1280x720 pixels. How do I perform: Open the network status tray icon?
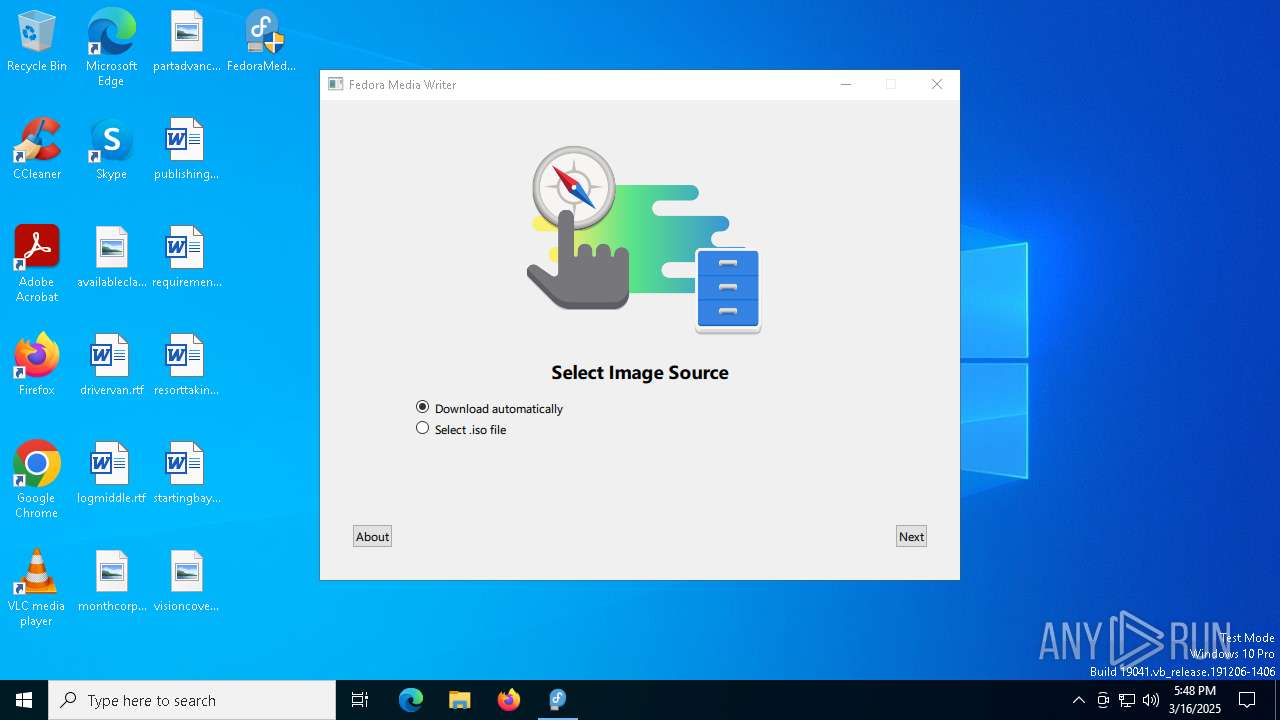(x=1127, y=700)
